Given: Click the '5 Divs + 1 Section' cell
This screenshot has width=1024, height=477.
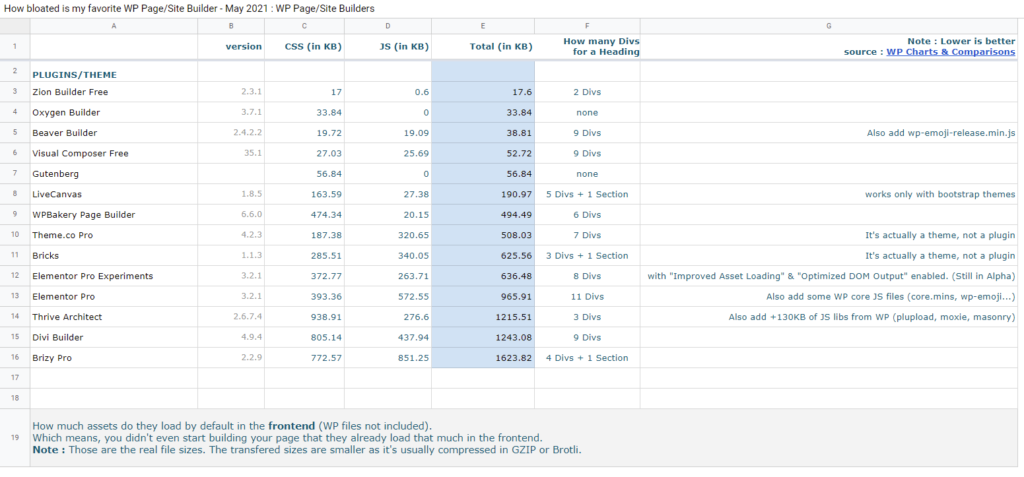Looking at the screenshot, I should coord(587,194).
